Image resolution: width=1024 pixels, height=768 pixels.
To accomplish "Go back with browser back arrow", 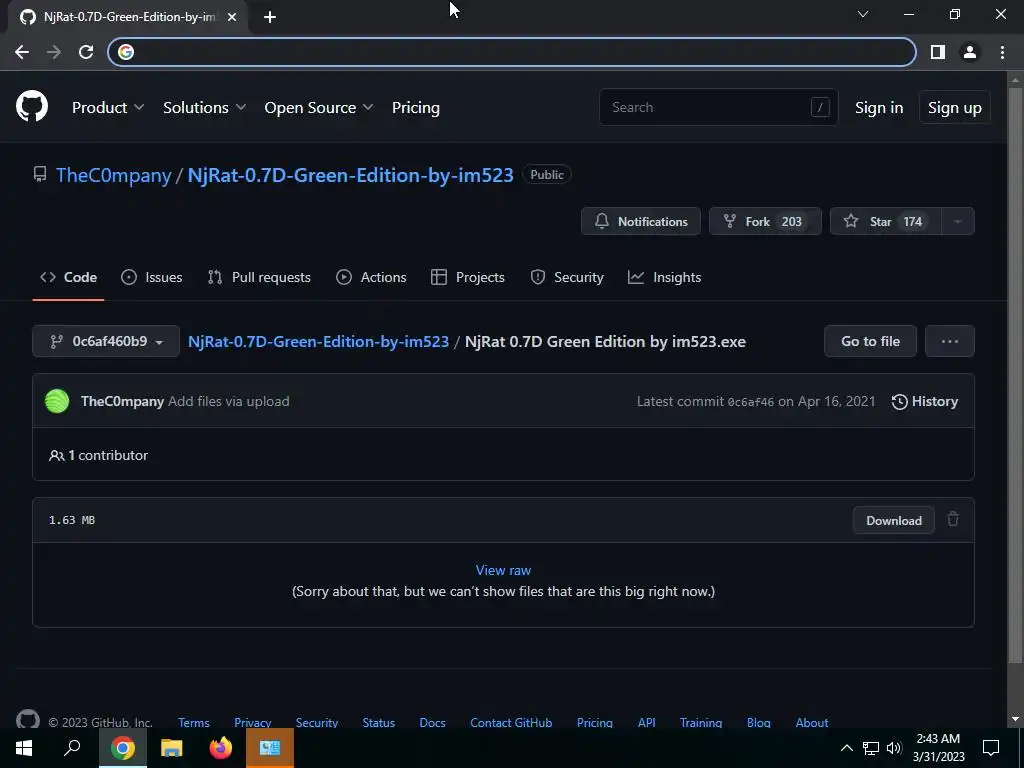I will [x=22, y=52].
